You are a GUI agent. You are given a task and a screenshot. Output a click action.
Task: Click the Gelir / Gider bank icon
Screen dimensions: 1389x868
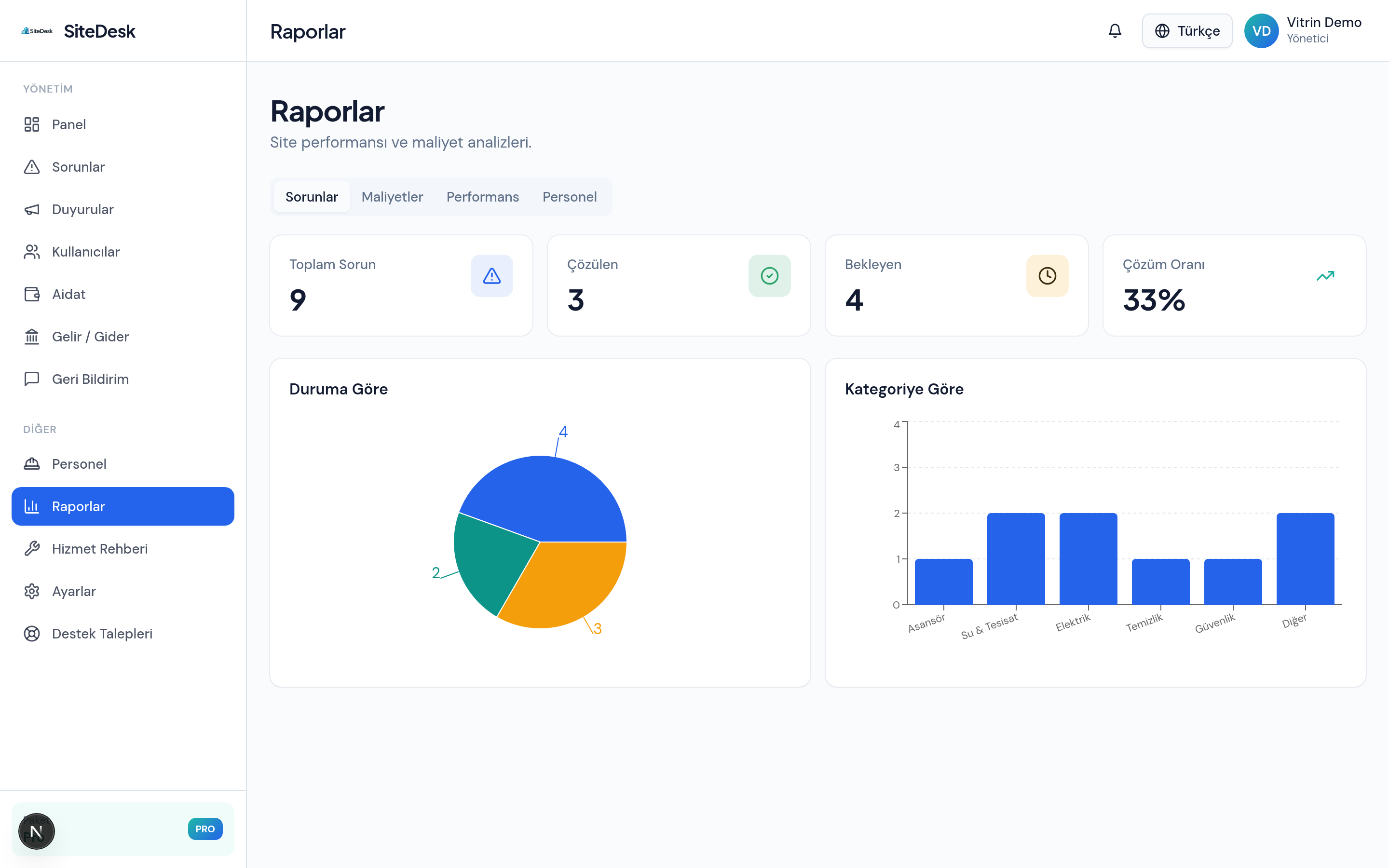[x=31, y=337]
